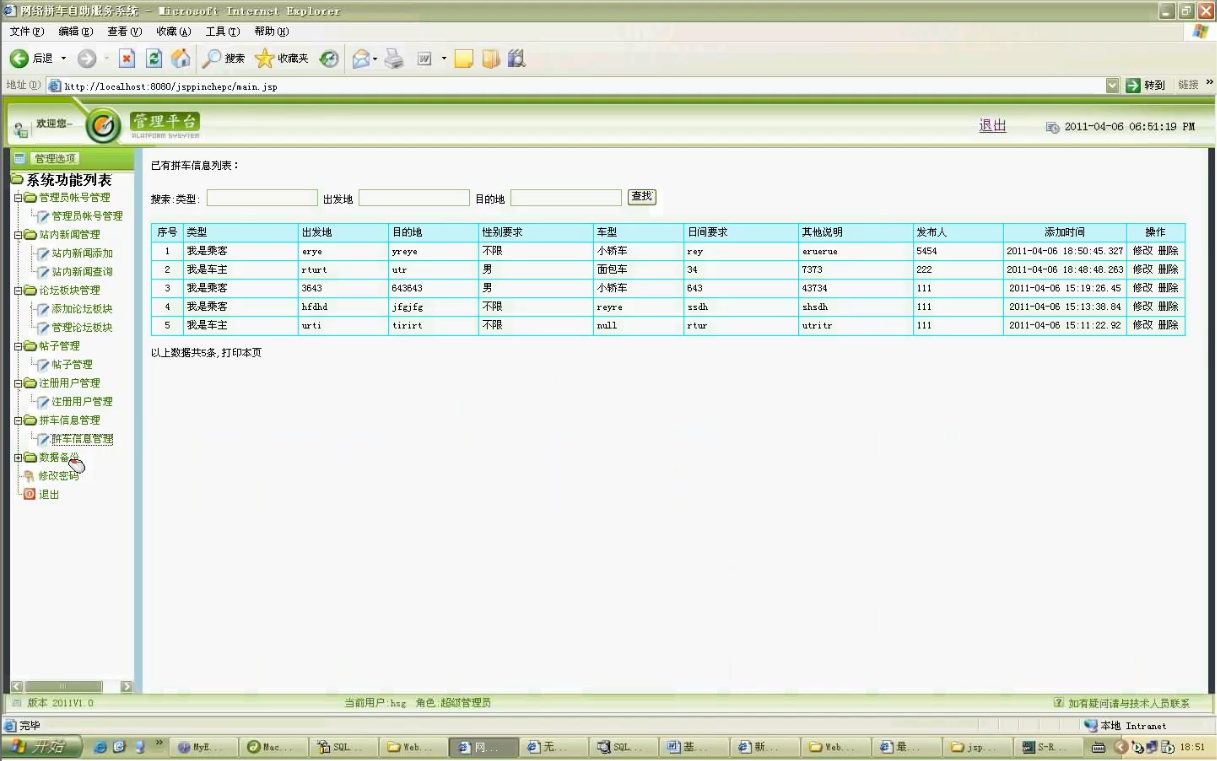1217x761 pixels.
Task: Click the 查找 search button
Action: pyautogui.click(x=641, y=197)
